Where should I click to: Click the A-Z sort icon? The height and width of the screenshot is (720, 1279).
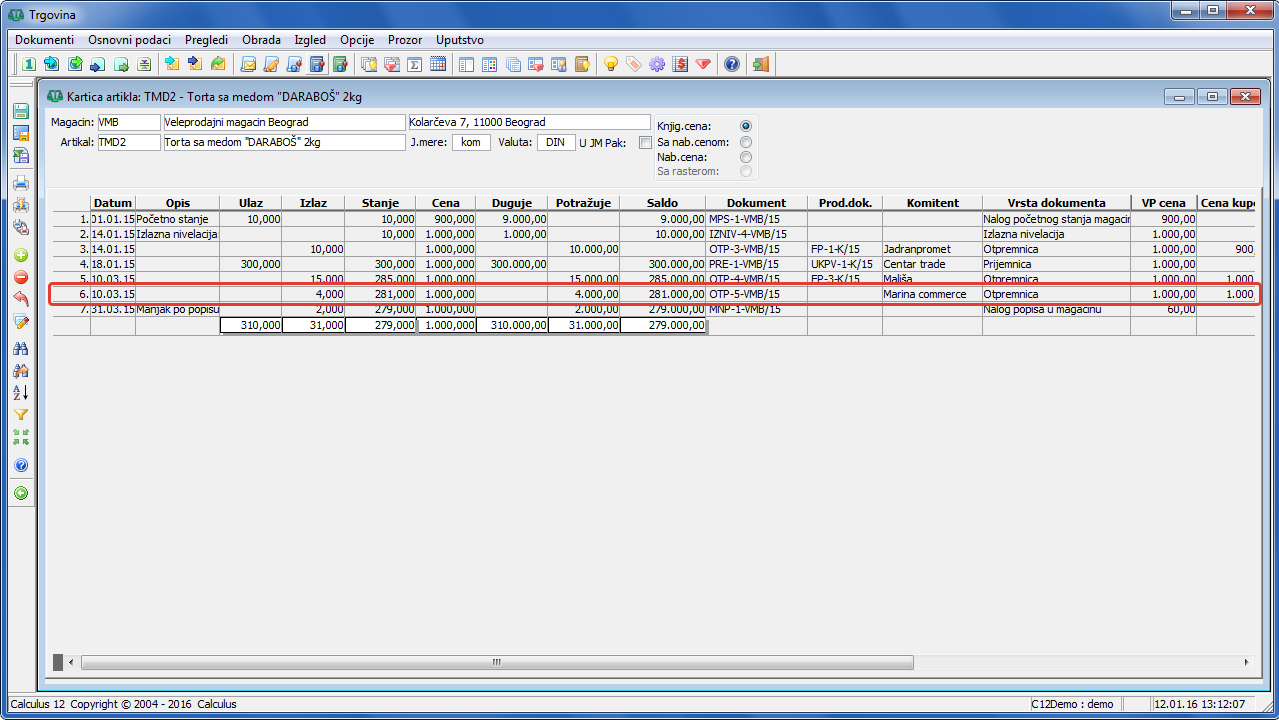click(20, 392)
